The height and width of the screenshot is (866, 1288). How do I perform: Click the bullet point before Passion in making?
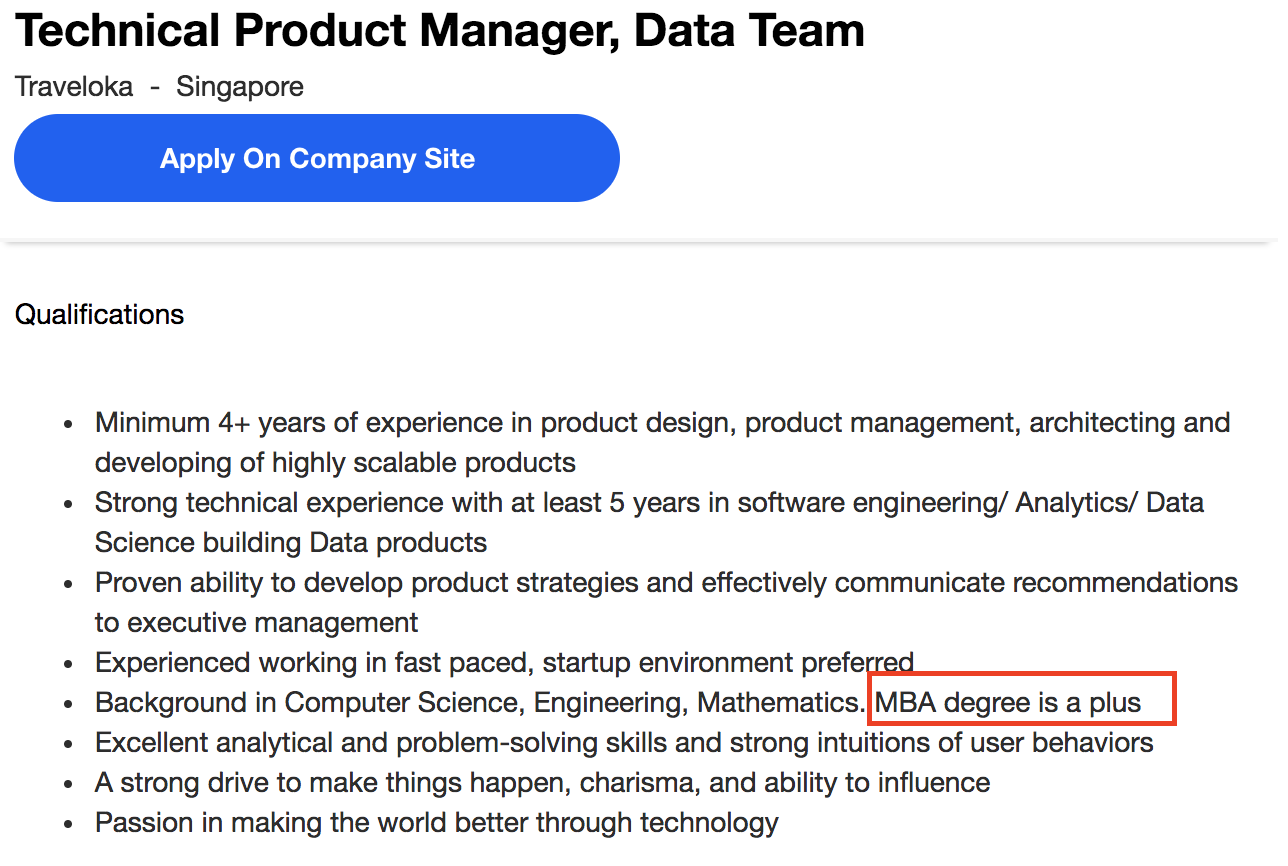pos(69,825)
